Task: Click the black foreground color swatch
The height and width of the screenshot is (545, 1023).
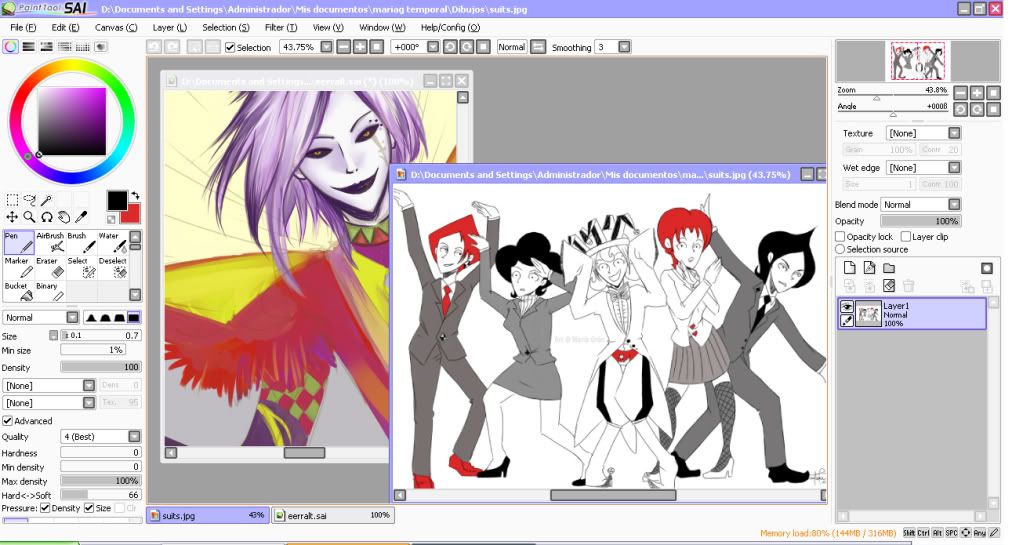Action: 117,200
